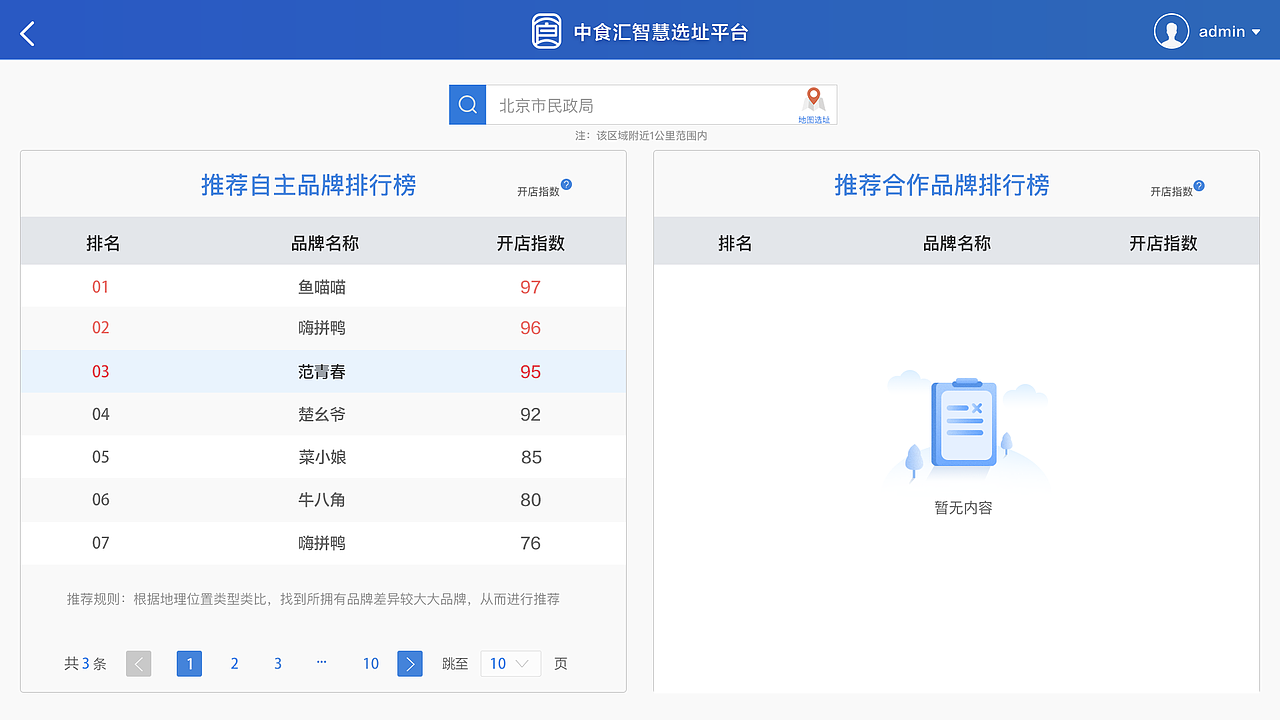The height and width of the screenshot is (720, 1280).
Task: Go to next page with the blue arrow icon
Action: (x=410, y=663)
